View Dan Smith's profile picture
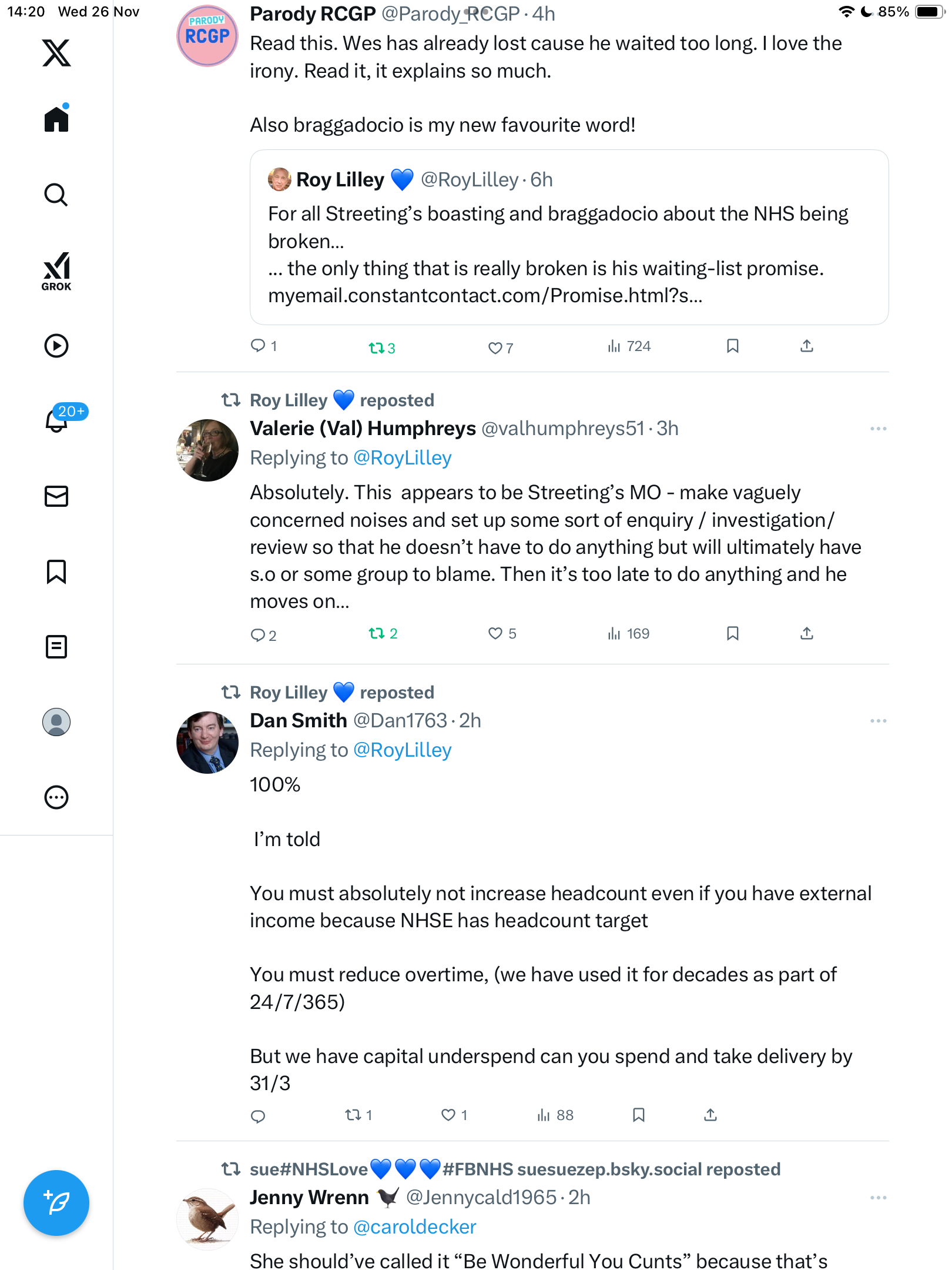This screenshot has width=952, height=1270. [207, 743]
